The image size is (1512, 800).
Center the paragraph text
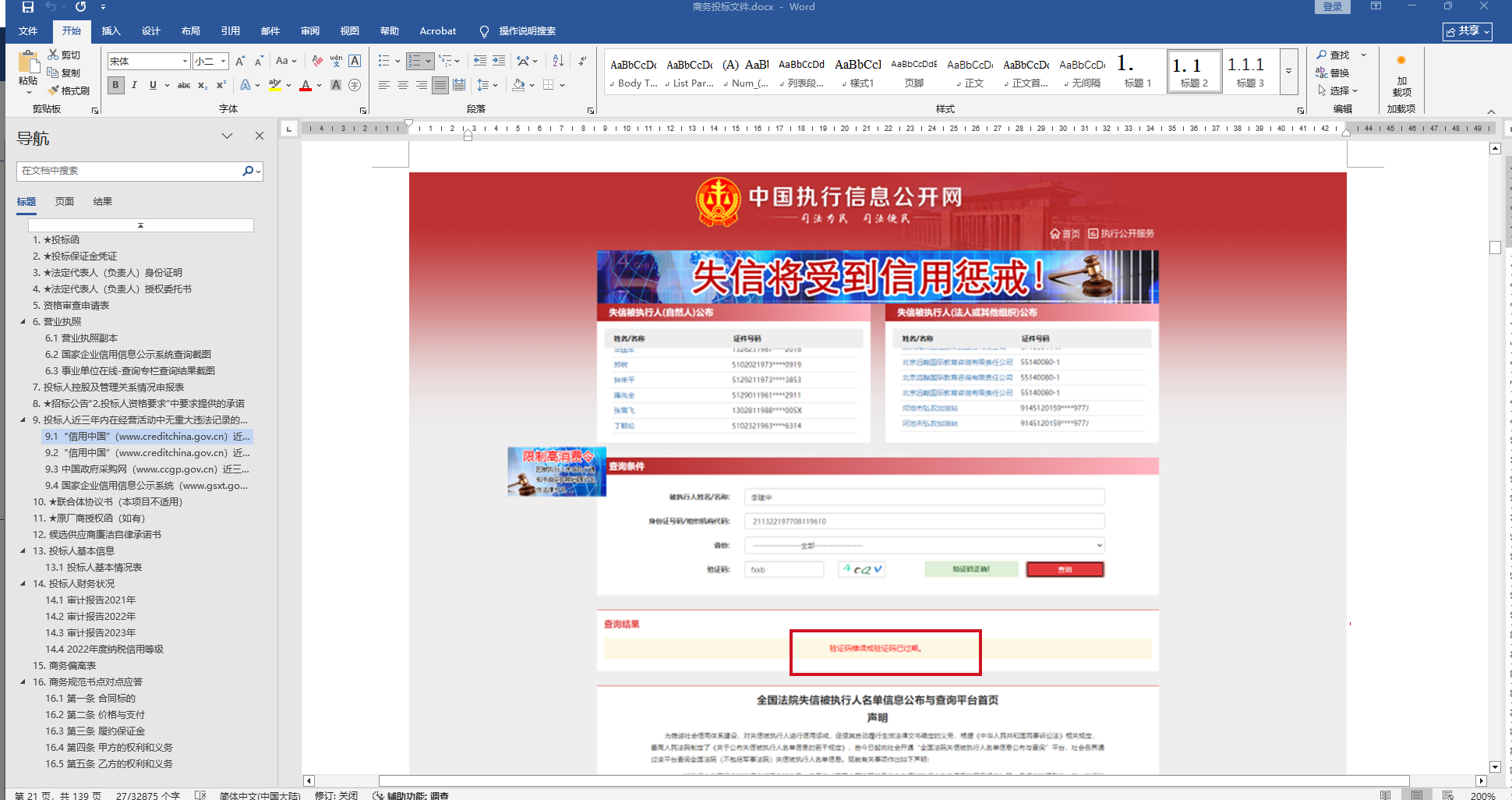[403, 85]
